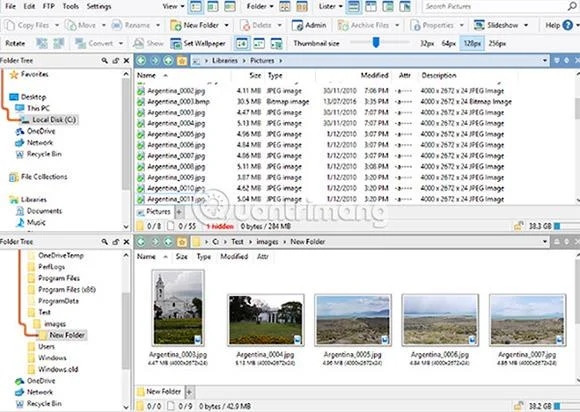Expand the New Folder dropdown arrow
Image resolution: width=580 pixels, height=412 pixels.
coord(226,25)
